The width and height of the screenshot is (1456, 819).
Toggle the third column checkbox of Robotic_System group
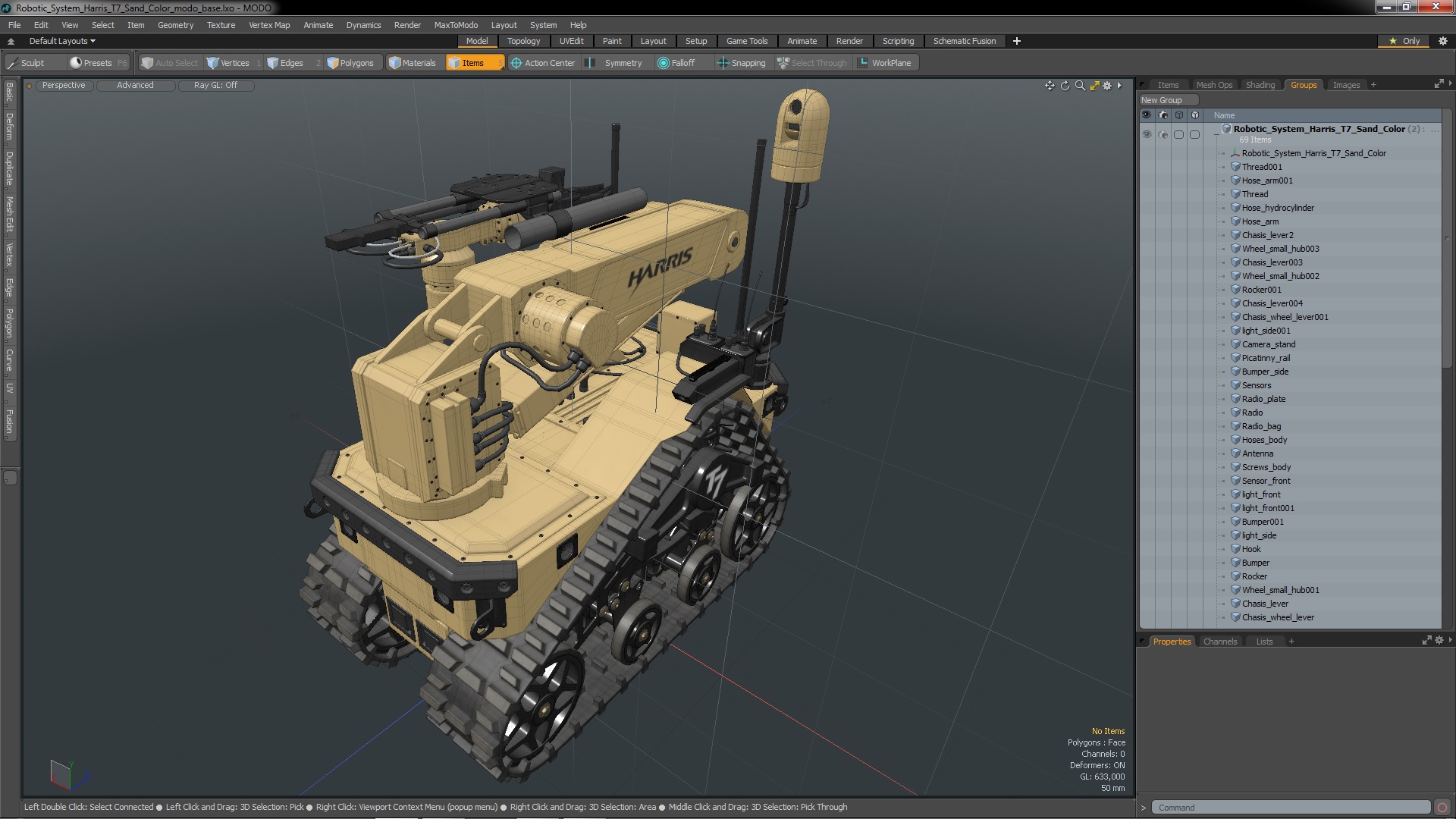[1178, 134]
